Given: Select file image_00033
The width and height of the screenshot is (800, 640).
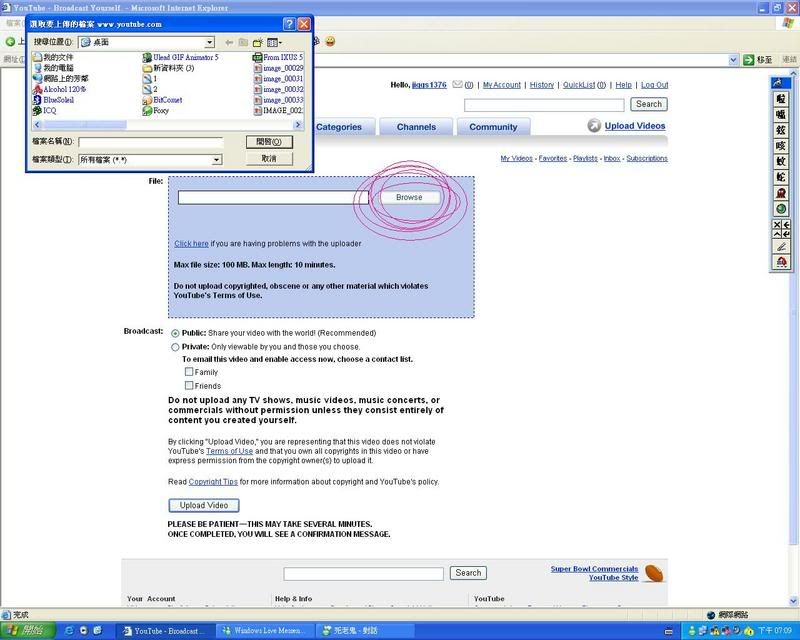Looking at the screenshot, I should [x=278, y=100].
